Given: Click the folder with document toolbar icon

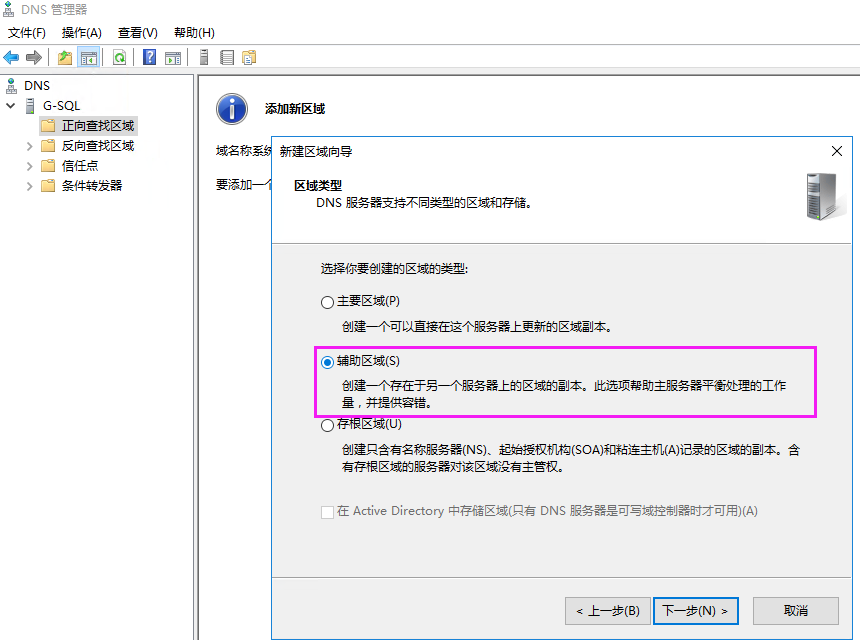Looking at the screenshot, I should pos(249,57).
